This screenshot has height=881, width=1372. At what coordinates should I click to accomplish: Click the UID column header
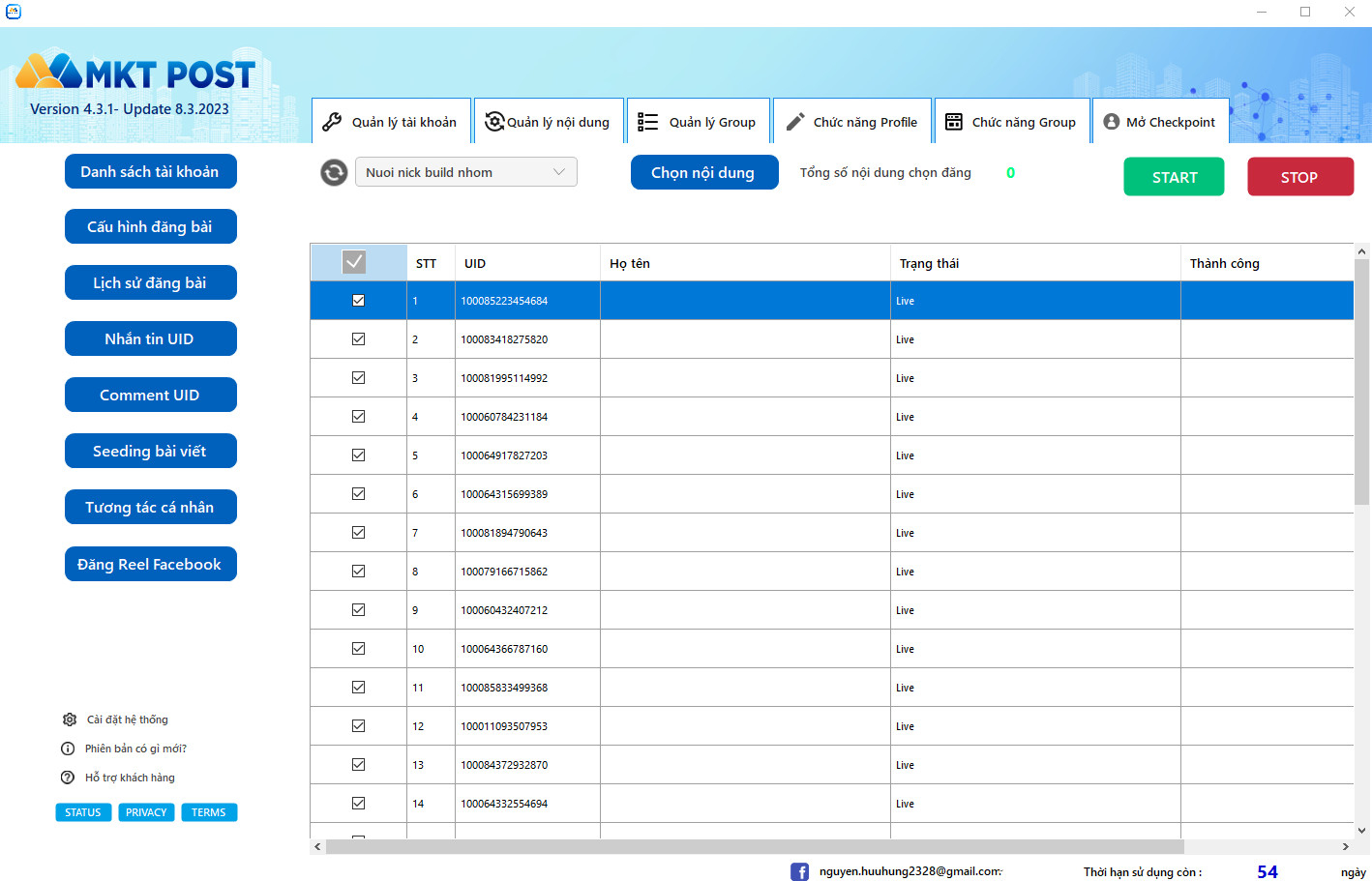527,263
